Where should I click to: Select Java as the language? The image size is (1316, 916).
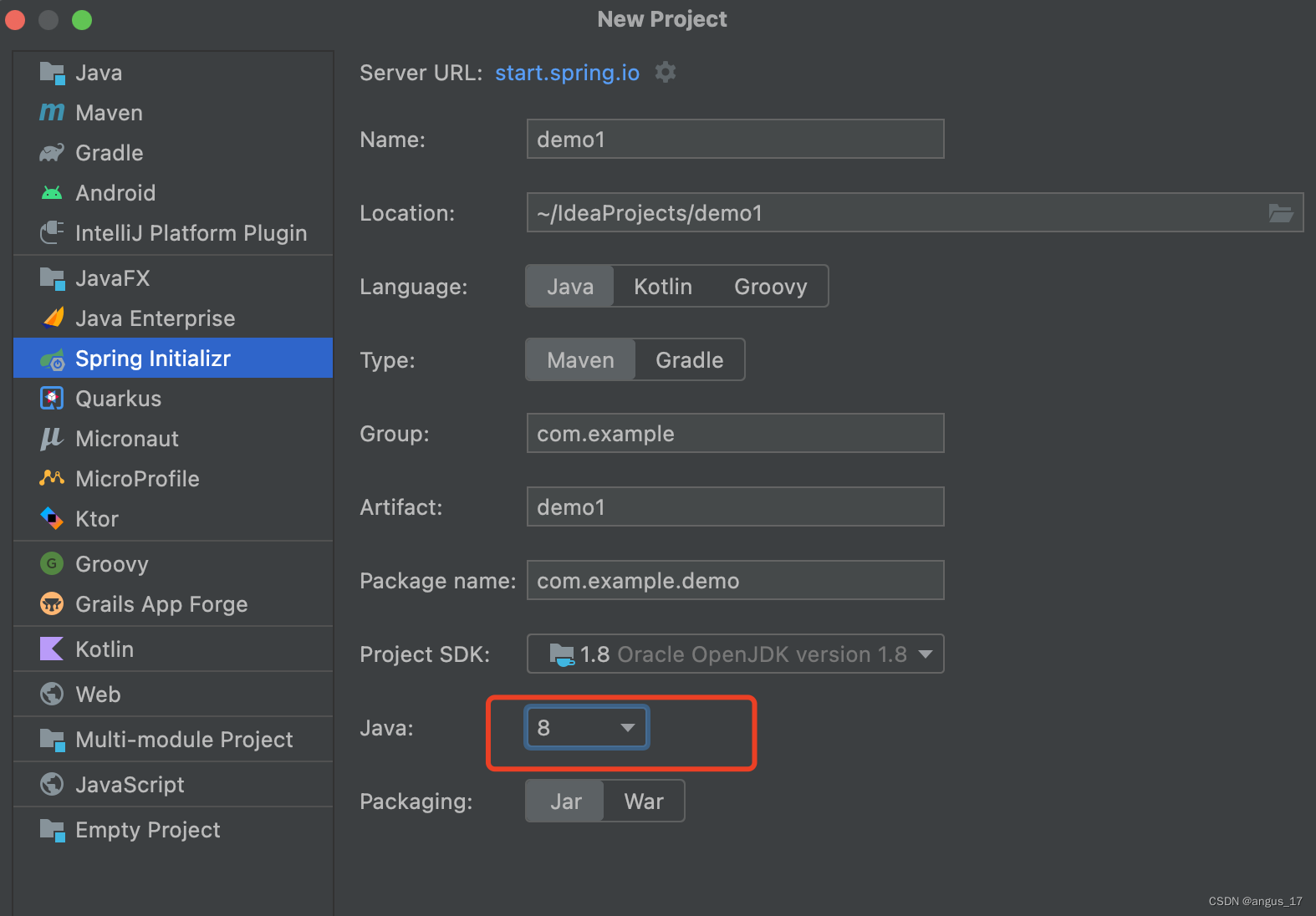(x=569, y=287)
